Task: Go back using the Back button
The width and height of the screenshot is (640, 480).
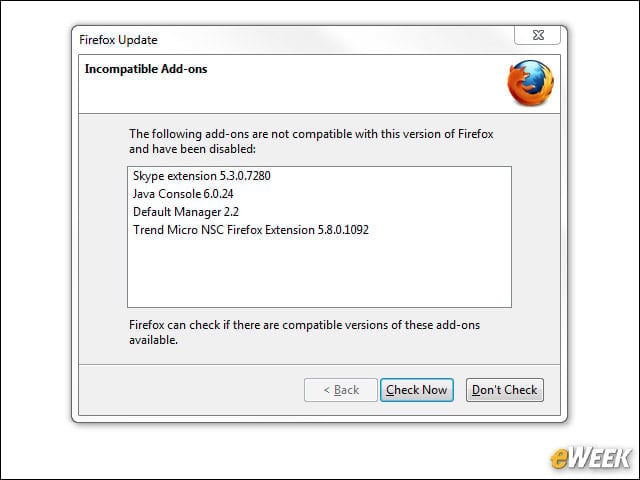Action: click(x=341, y=390)
